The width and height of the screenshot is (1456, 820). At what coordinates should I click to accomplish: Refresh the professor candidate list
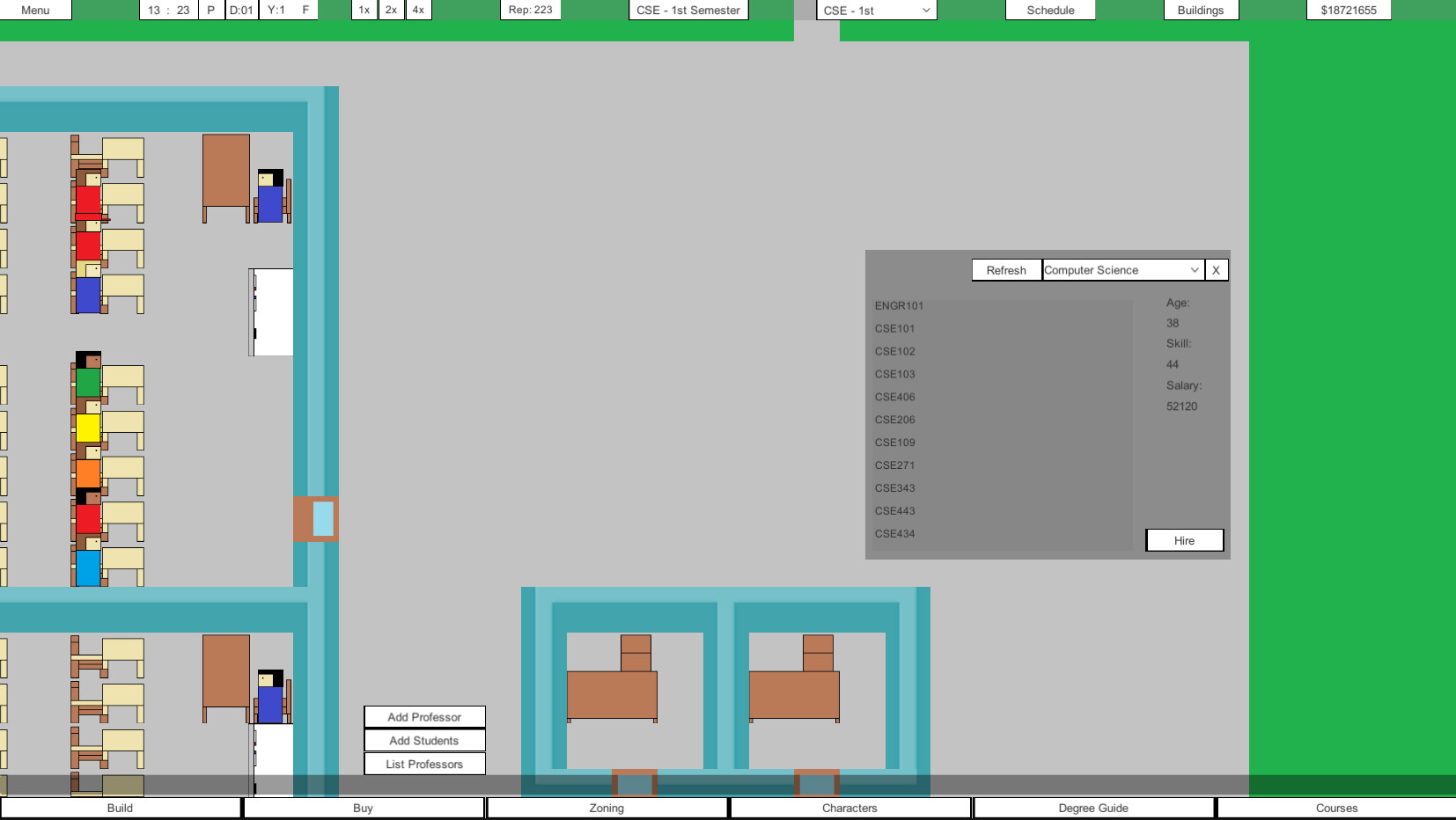pos(1005,270)
